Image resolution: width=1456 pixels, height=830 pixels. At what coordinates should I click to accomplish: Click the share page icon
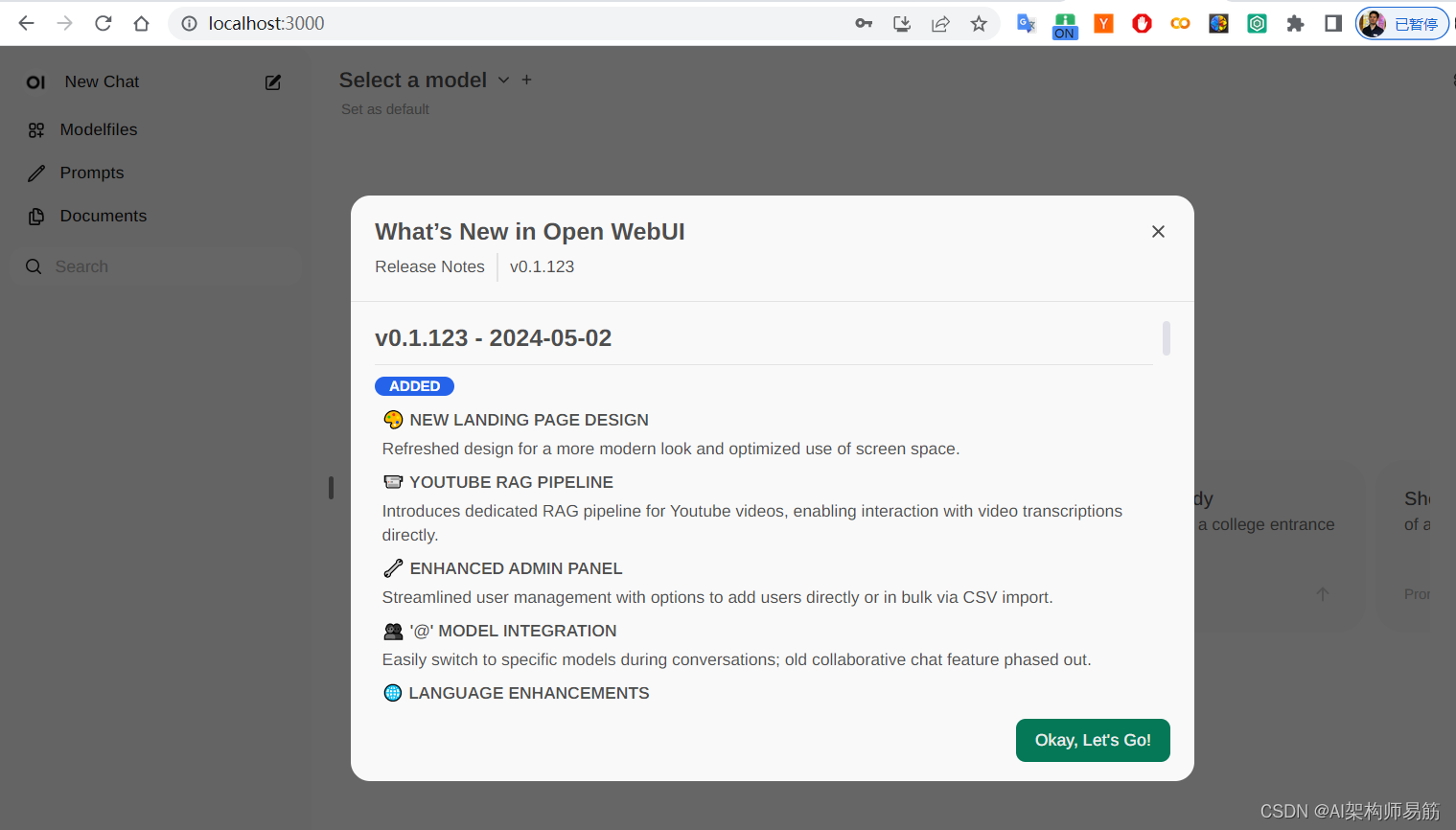pyautogui.click(x=940, y=23)
